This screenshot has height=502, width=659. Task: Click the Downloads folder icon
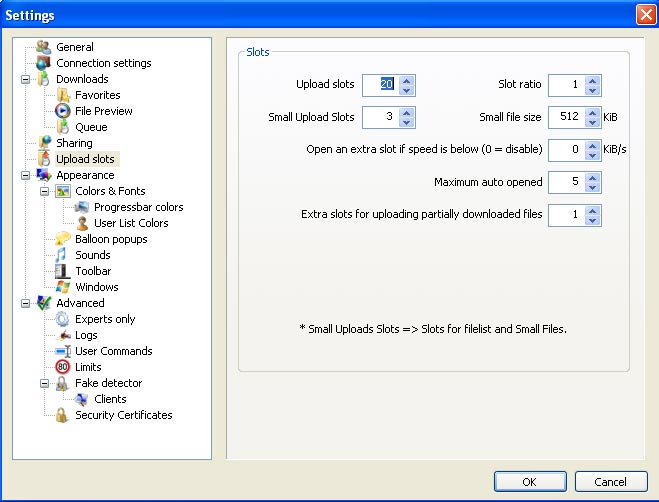(x=43, y=79)
